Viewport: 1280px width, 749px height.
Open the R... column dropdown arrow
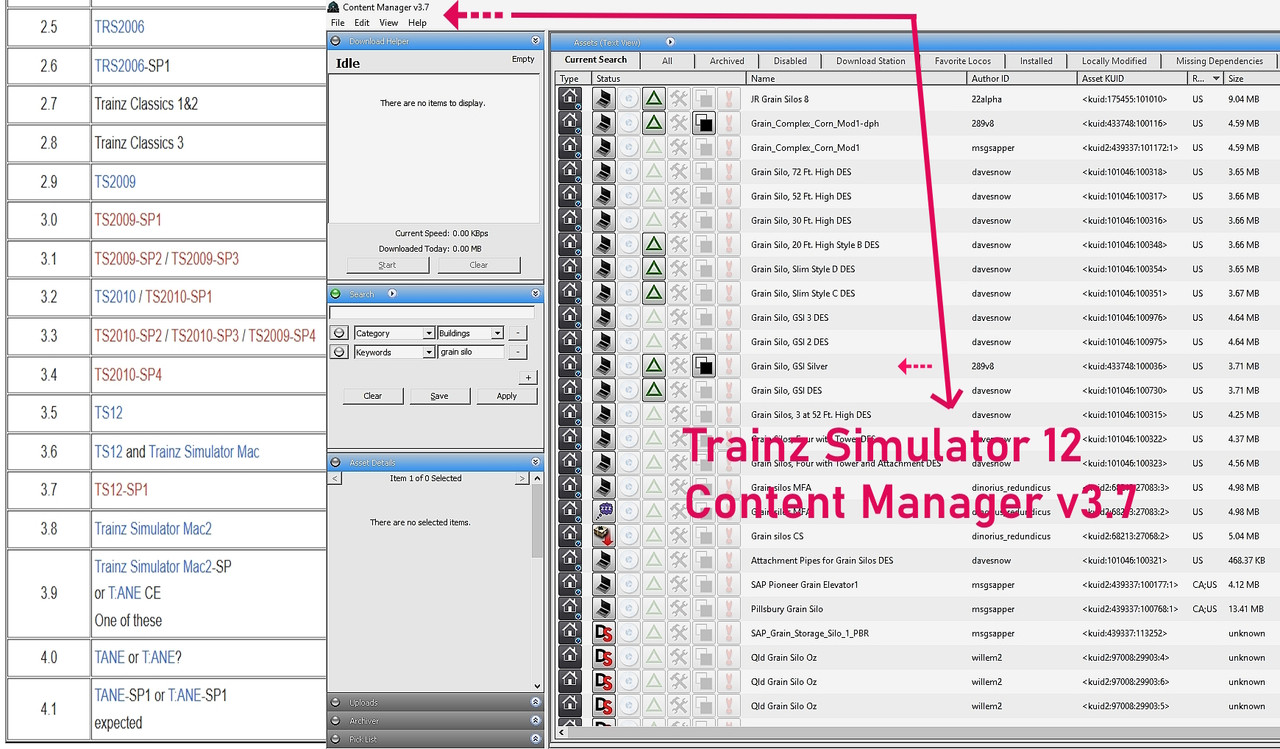(x=1216, y=78)
